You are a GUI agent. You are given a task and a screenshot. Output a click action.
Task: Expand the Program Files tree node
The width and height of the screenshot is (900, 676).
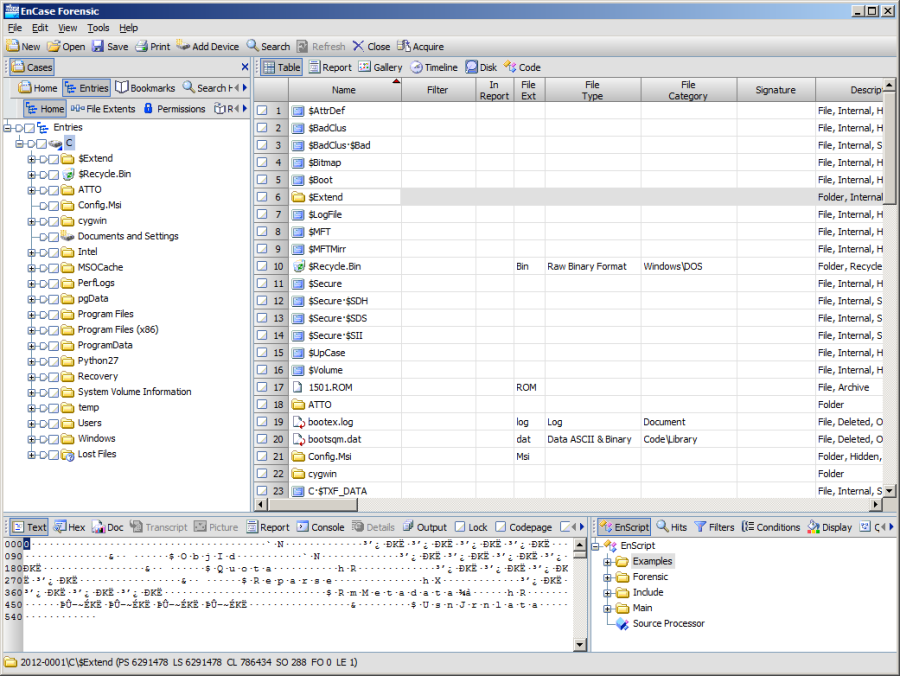pos(31,314)
